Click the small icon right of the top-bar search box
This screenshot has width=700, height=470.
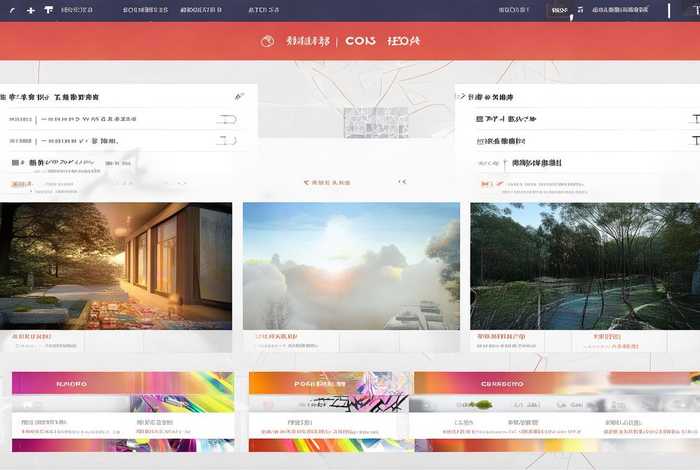580,9
